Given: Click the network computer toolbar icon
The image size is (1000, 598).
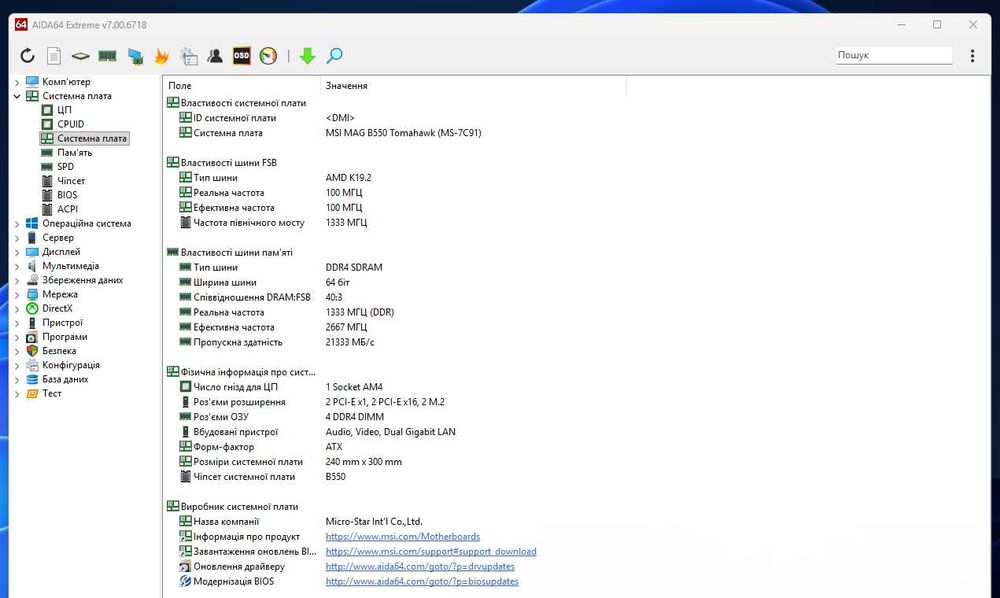Looking at the screenshot, I should [x=135, y=57].
